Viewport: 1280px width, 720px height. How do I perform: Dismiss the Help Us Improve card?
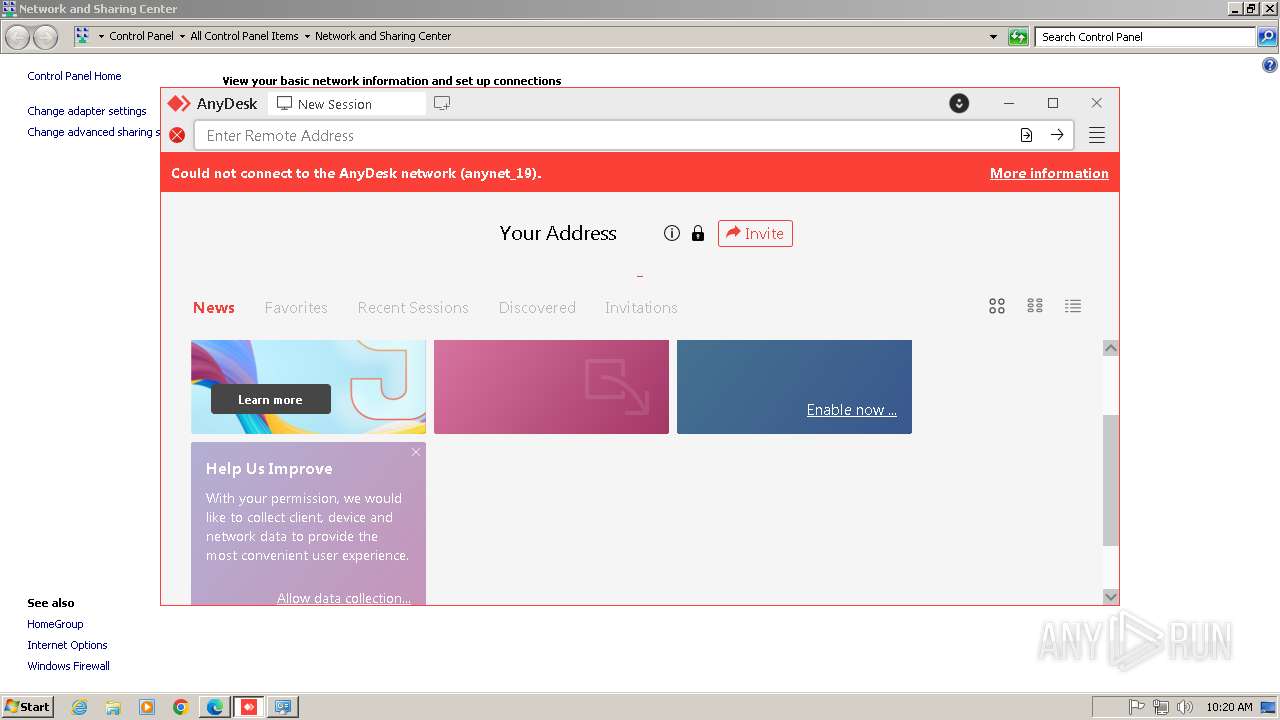pyautogui.click(x=416, y=452)
